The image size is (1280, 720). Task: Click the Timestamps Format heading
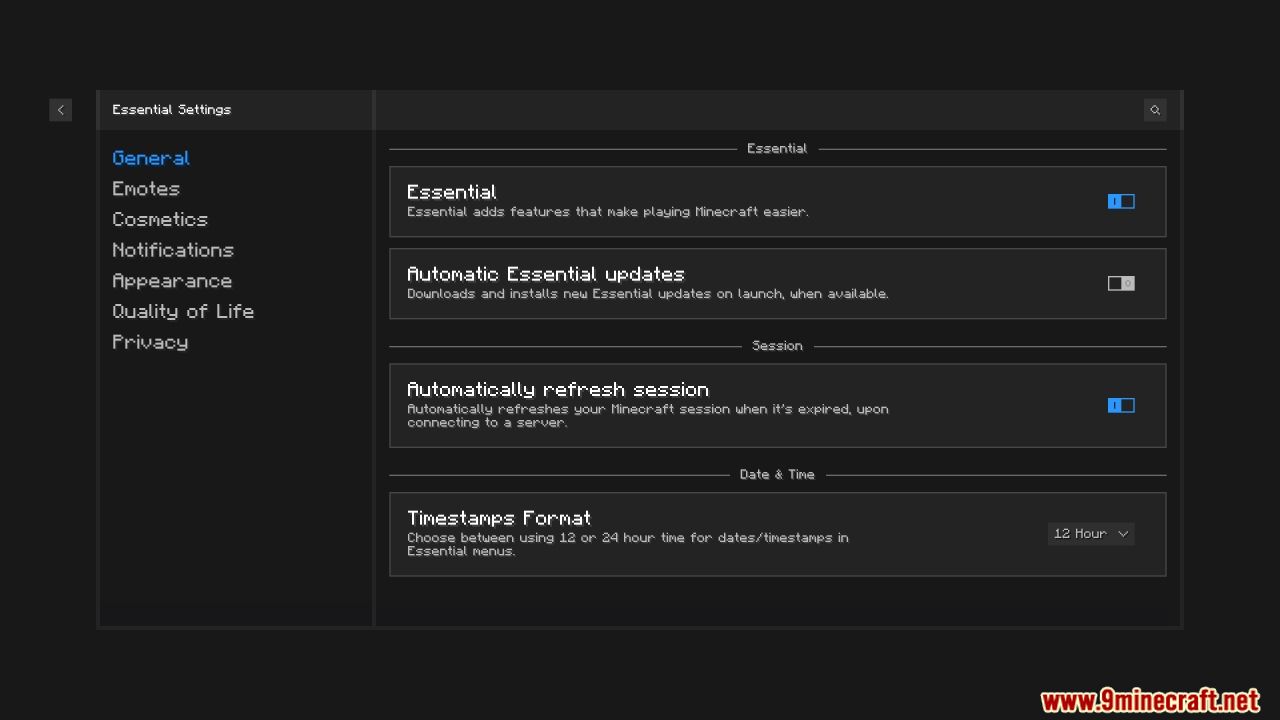click(499, 518)
